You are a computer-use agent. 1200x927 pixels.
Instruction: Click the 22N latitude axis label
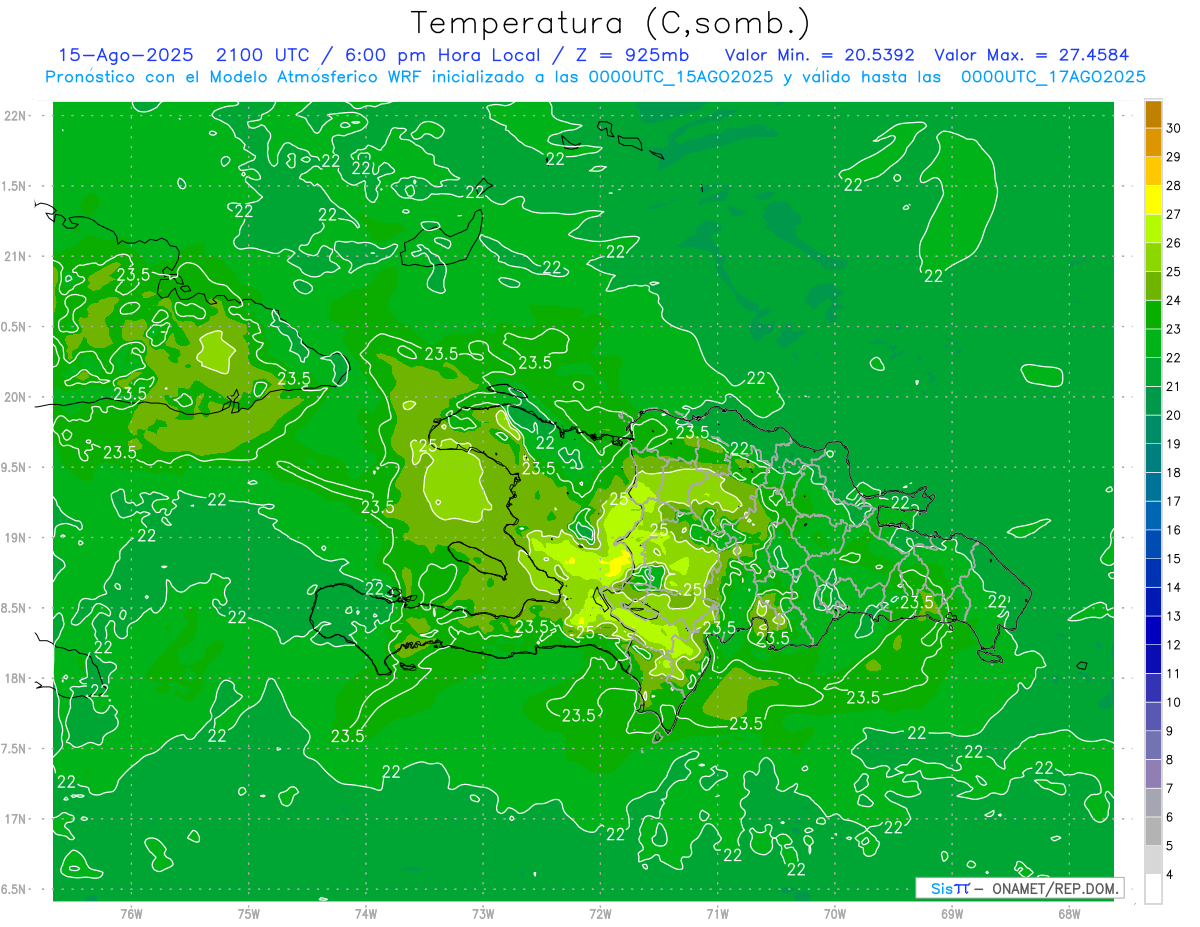[17, 116]
